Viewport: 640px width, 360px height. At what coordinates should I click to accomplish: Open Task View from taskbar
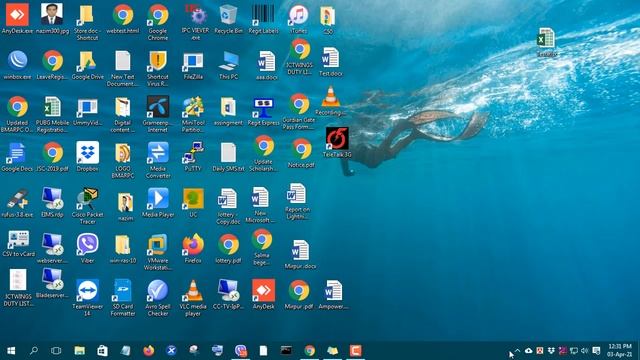coord(56,351)
